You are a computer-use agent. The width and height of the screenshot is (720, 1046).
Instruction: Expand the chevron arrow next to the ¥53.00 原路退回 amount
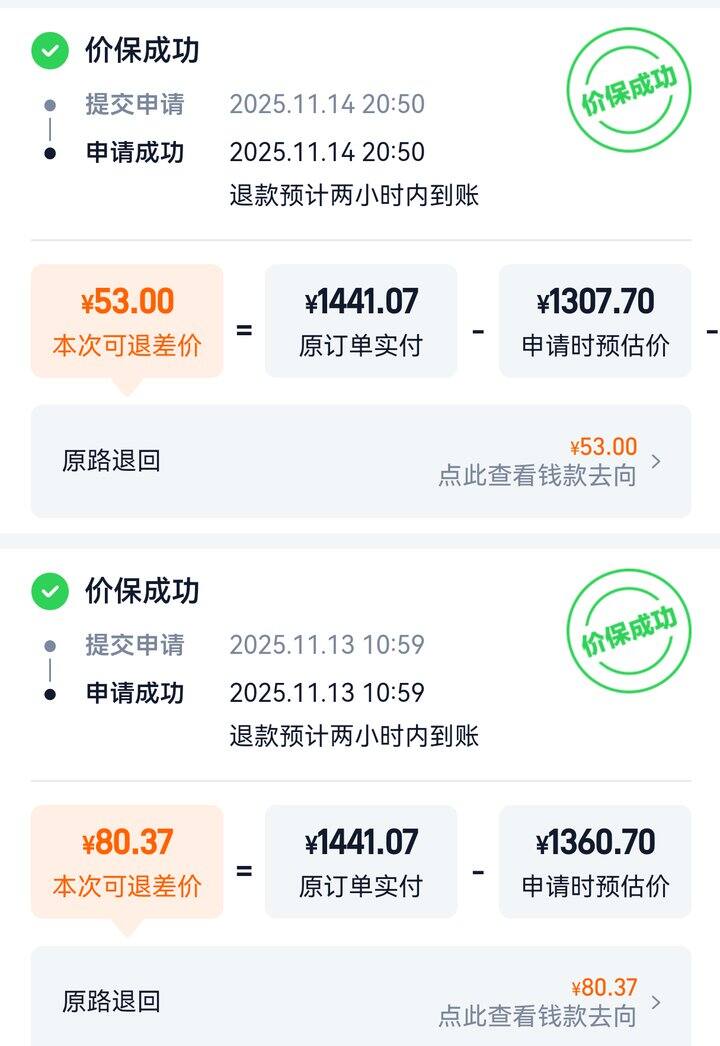(x=656, y=461)
